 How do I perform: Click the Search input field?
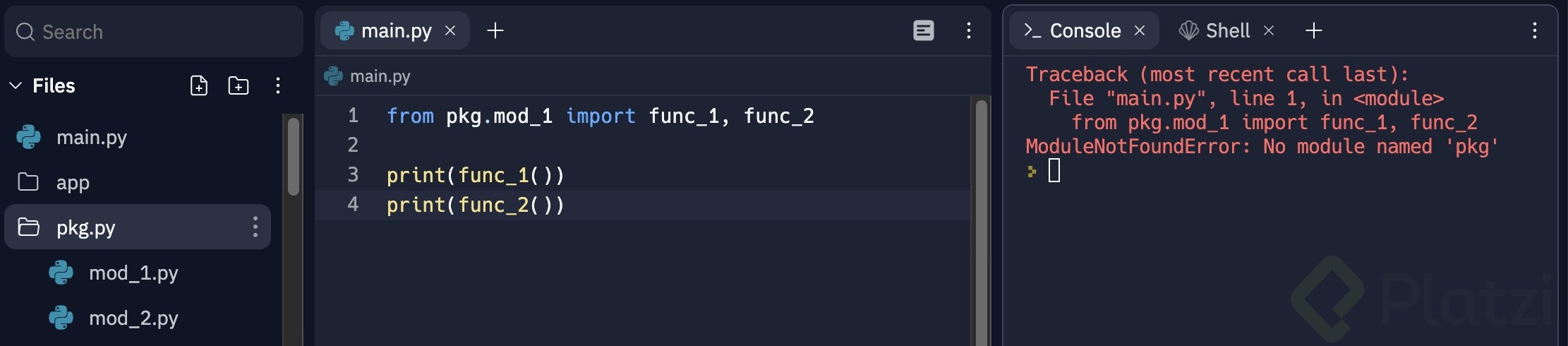click(162, 32)
